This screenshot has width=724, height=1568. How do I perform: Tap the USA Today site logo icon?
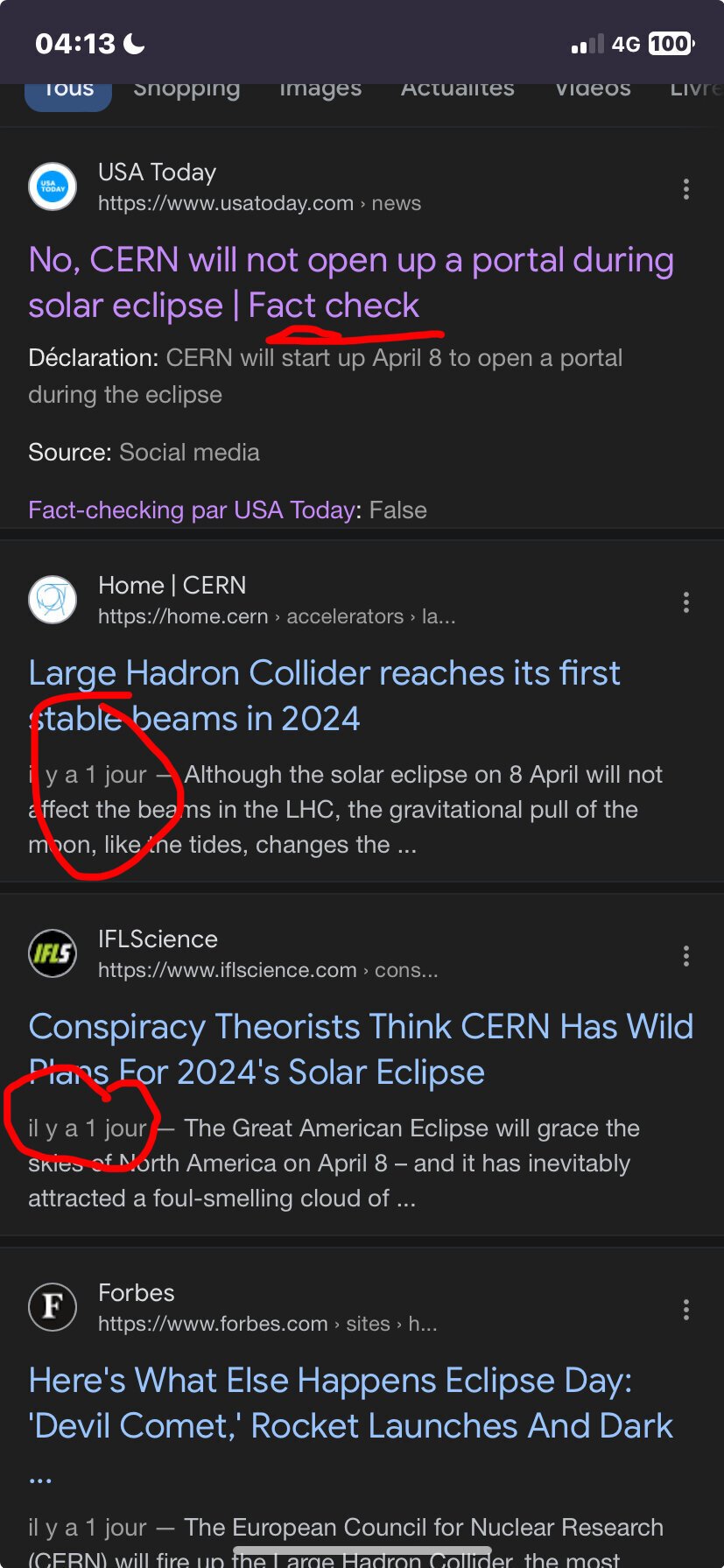(53, 186)
